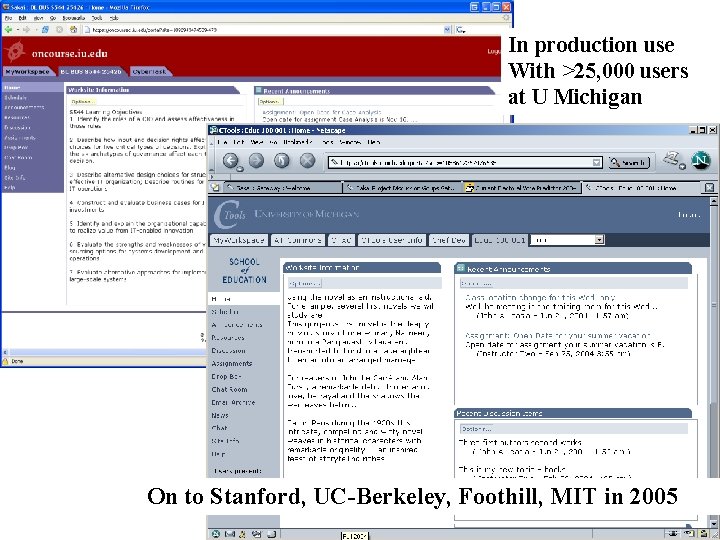Select the Educ 100 001 tab in CTools
The image size is (720, 540).
500,240
